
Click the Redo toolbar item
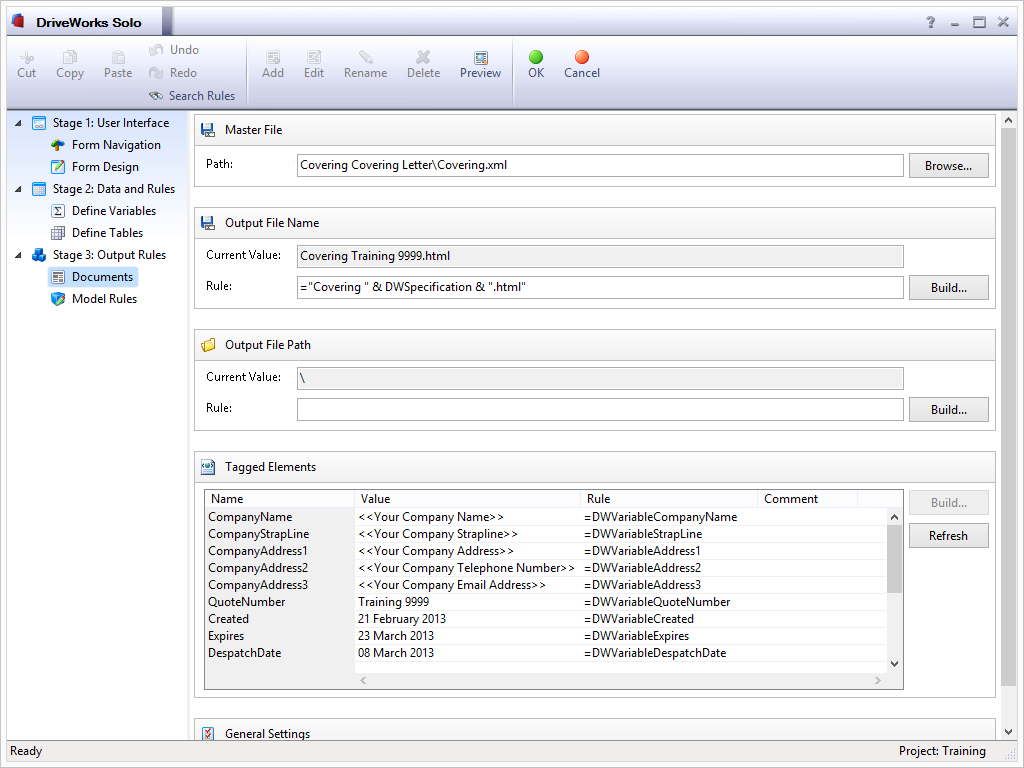[x=173, y=72]
